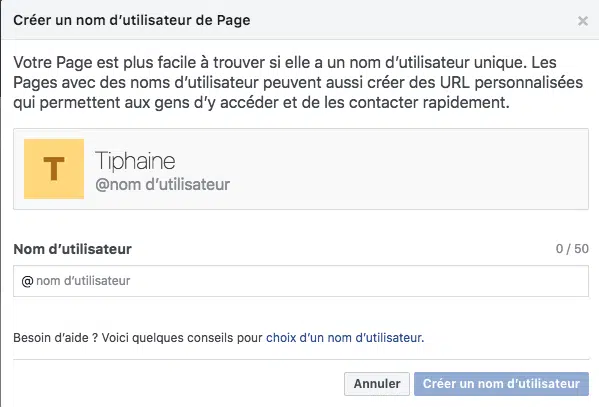Focus the username input field
Screen dimensions: 599x407
pyautogui.click(x=301, y=281)
